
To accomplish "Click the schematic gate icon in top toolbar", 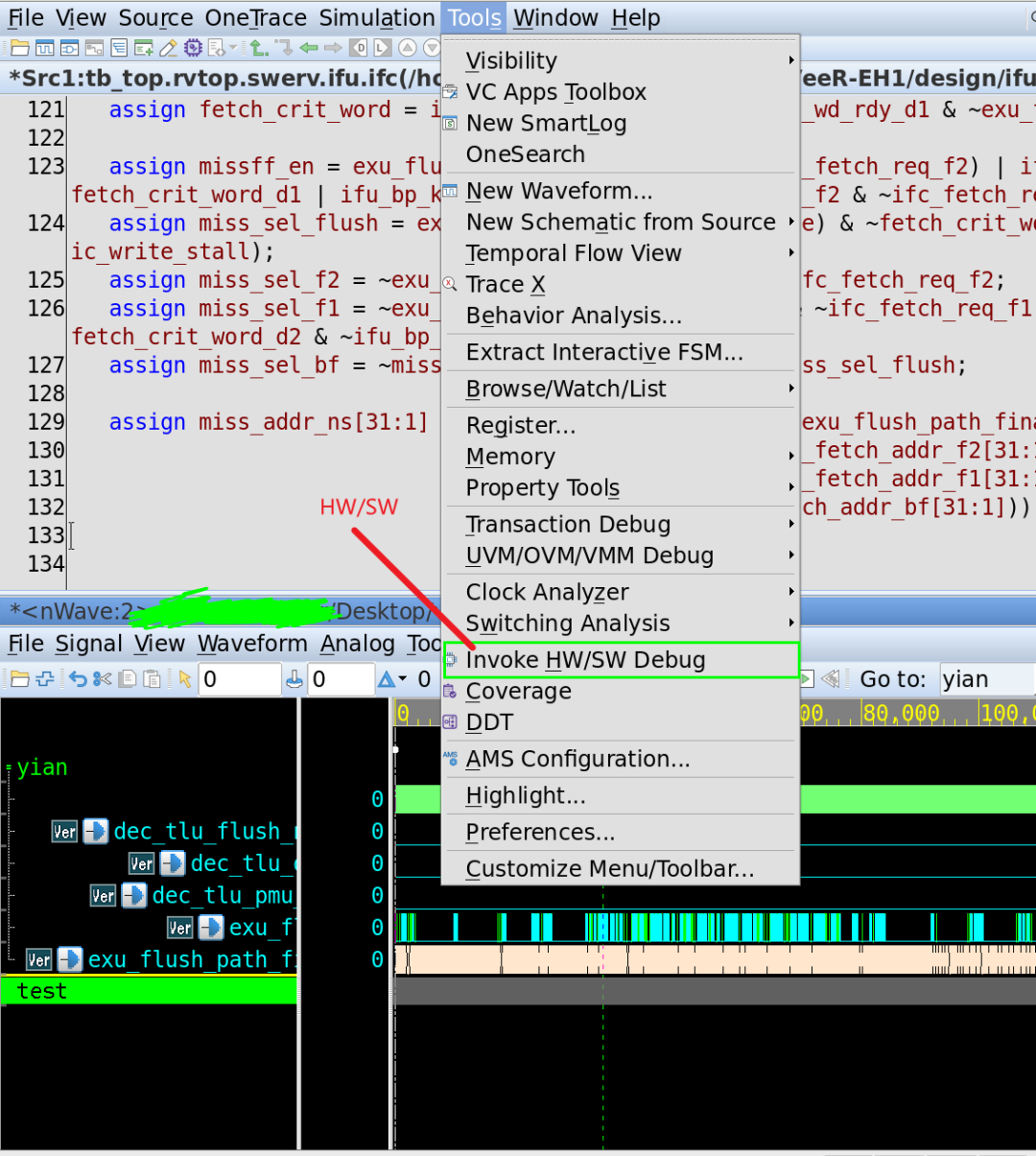I will coord(69,47).
